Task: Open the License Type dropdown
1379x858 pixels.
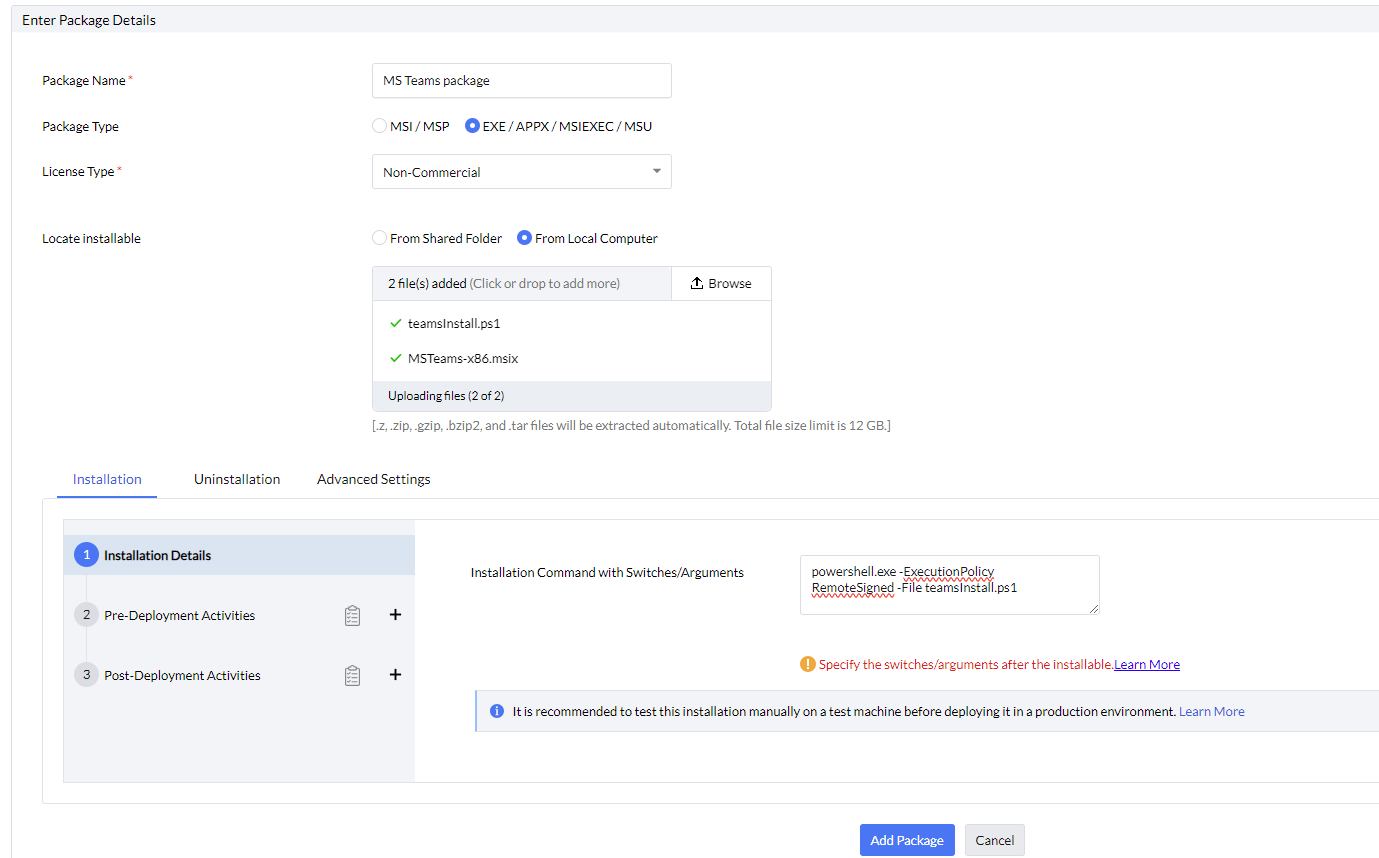Action: click(x=521, y=172)
